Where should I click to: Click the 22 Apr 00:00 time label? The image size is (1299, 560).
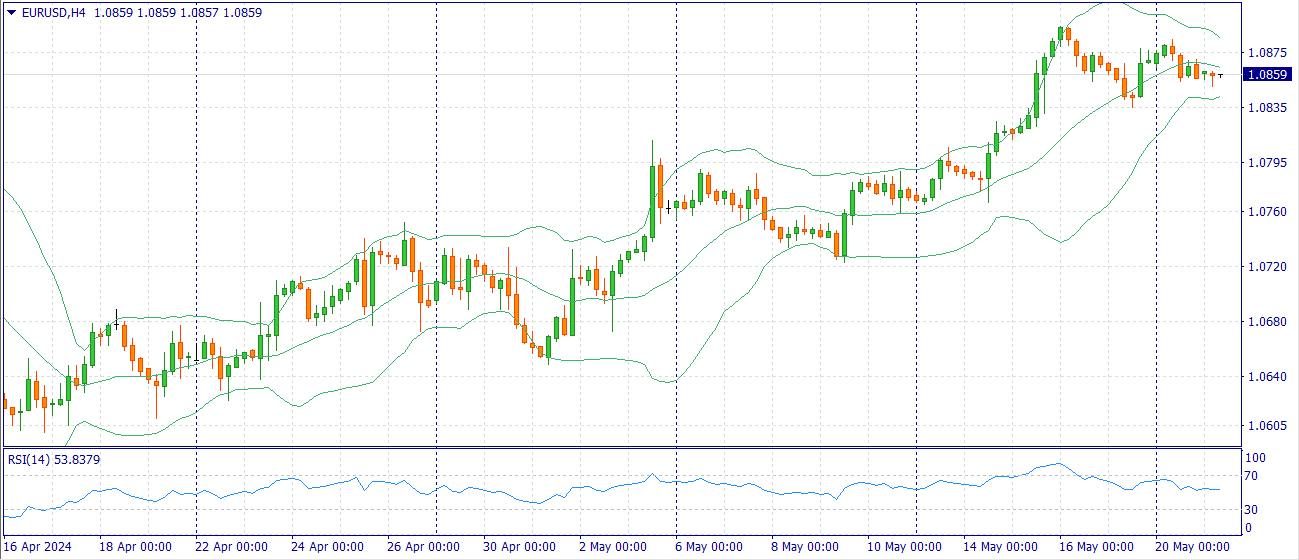click(230, 547)
